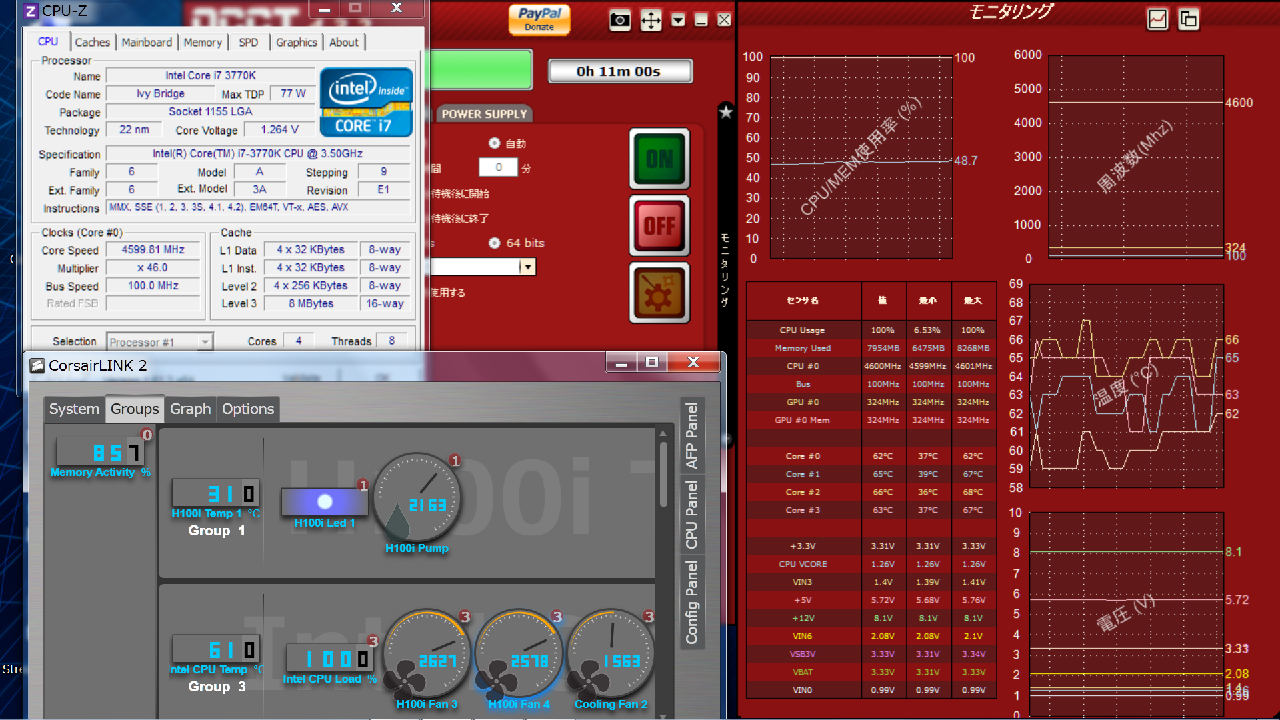Click the monitoring detach windows icon

pos(1189,19)
